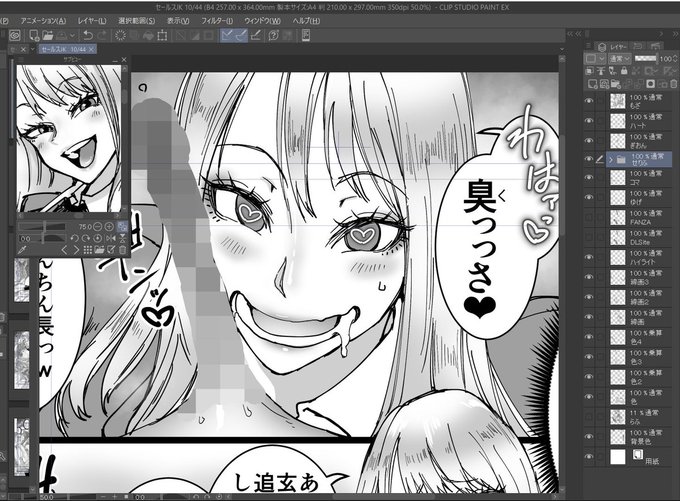Open the save icon dropdown arrow in the toolbar
This screenshot has height=501, width=680.
tap(73, 36)
